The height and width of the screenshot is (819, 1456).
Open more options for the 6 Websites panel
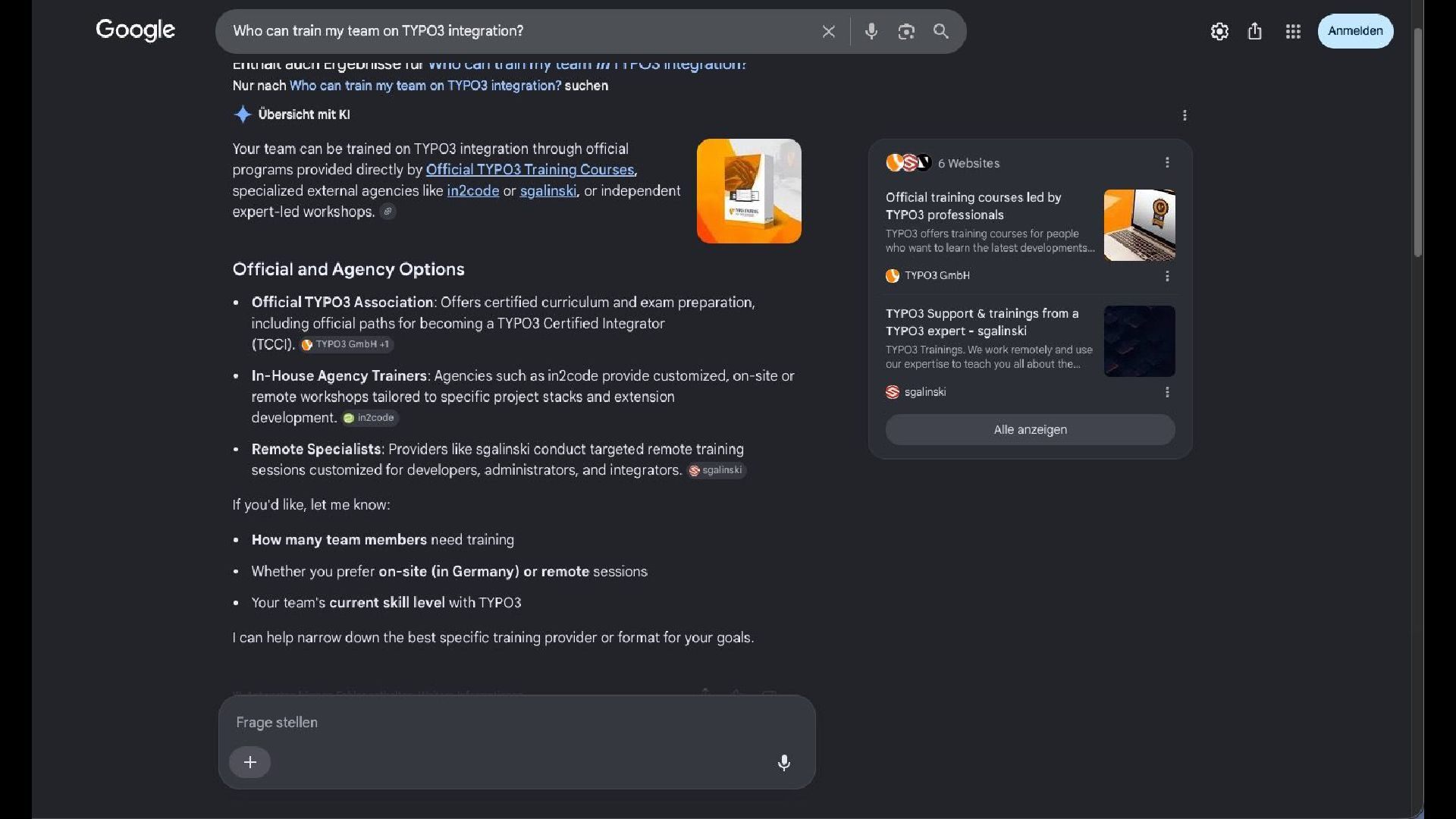point(1167,162)
